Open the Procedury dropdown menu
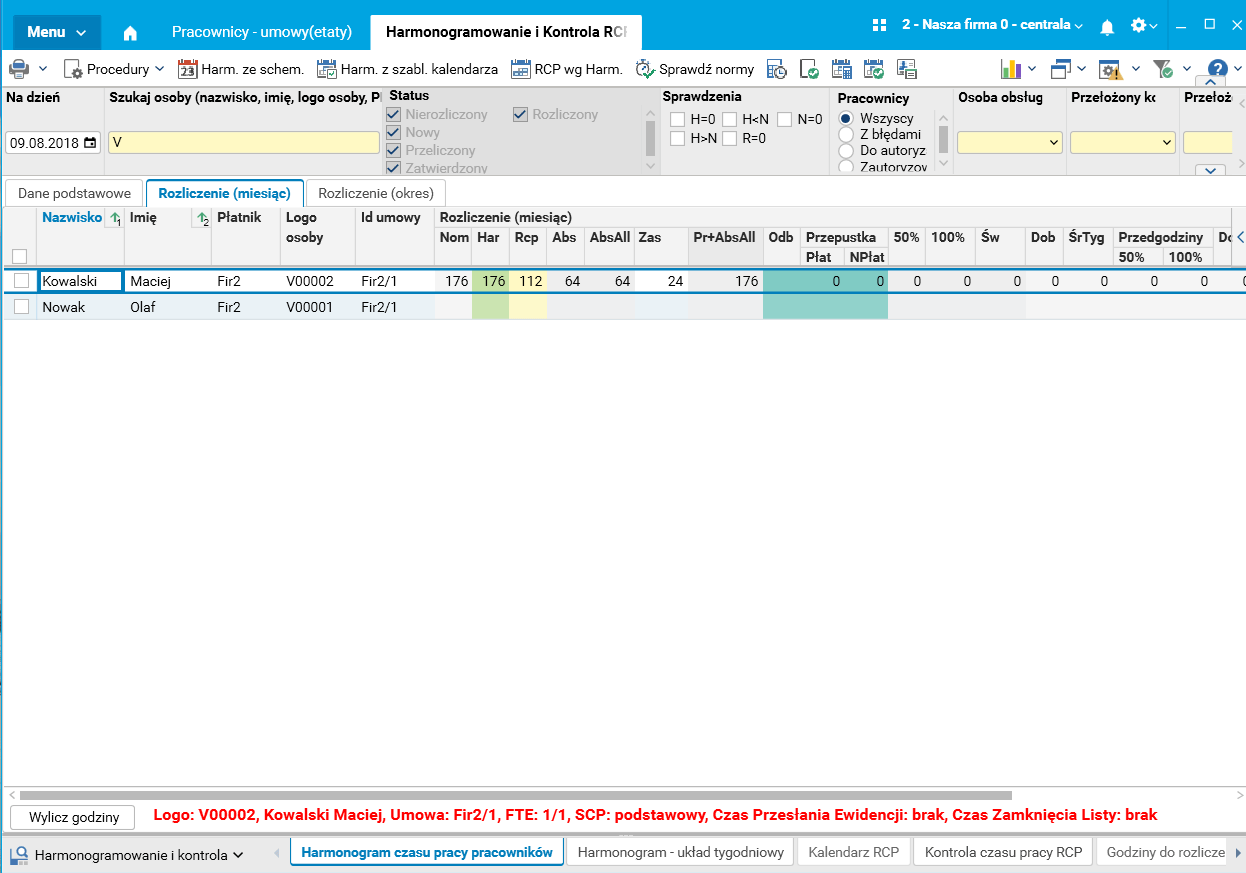The width and height of the screenshot is (1246, 873). (x=114, y=69)
